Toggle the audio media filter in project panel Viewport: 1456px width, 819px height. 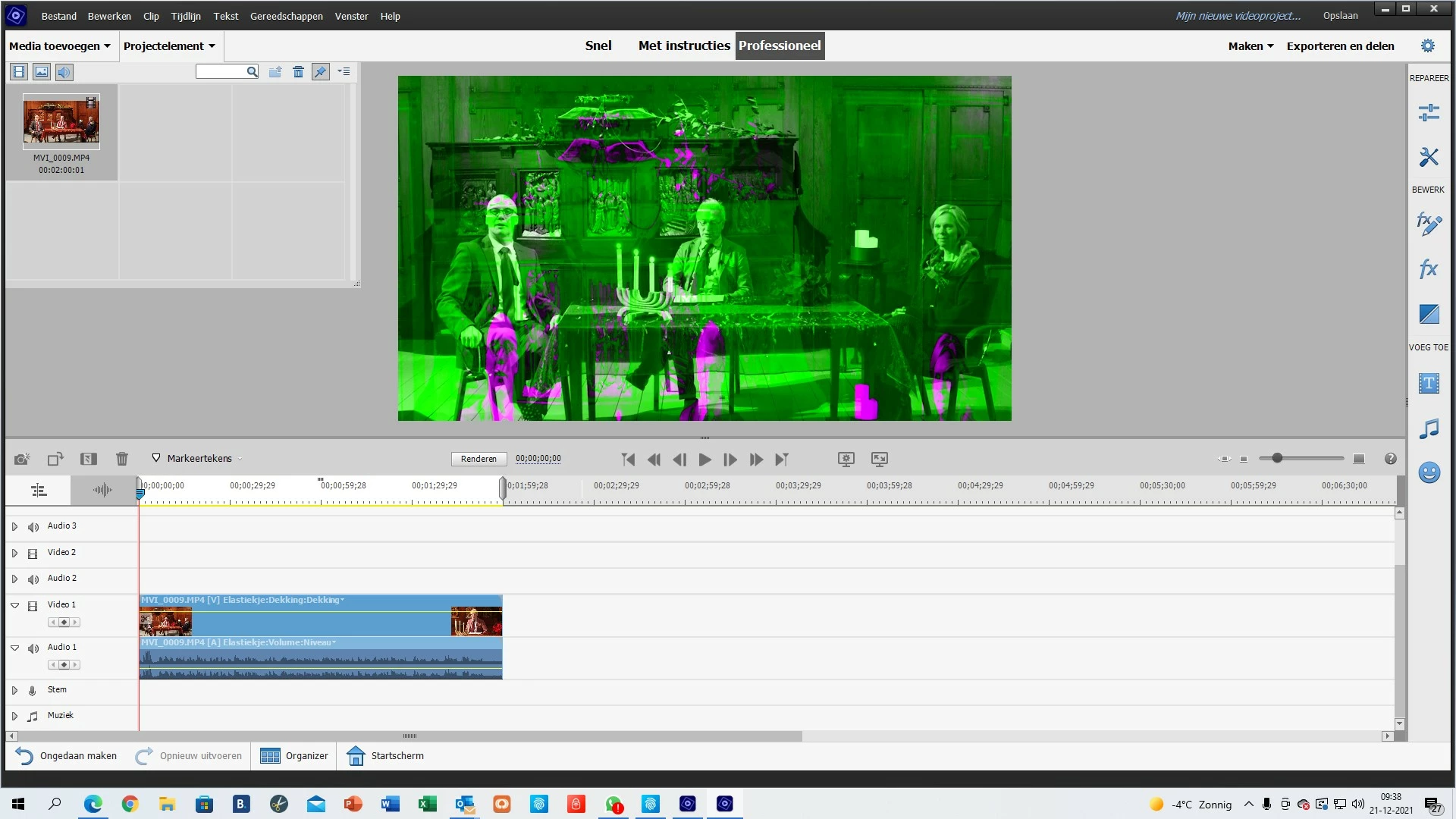64,72
